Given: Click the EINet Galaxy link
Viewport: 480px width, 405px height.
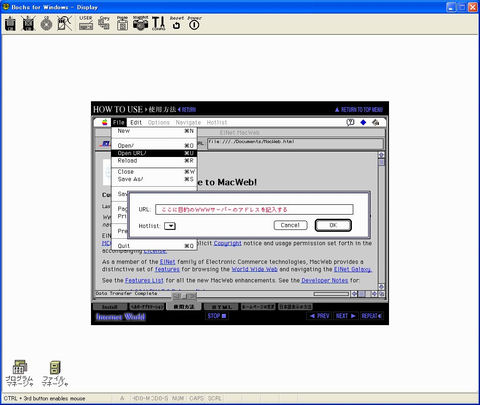Looking at the screenshot, I should point(353,269).
